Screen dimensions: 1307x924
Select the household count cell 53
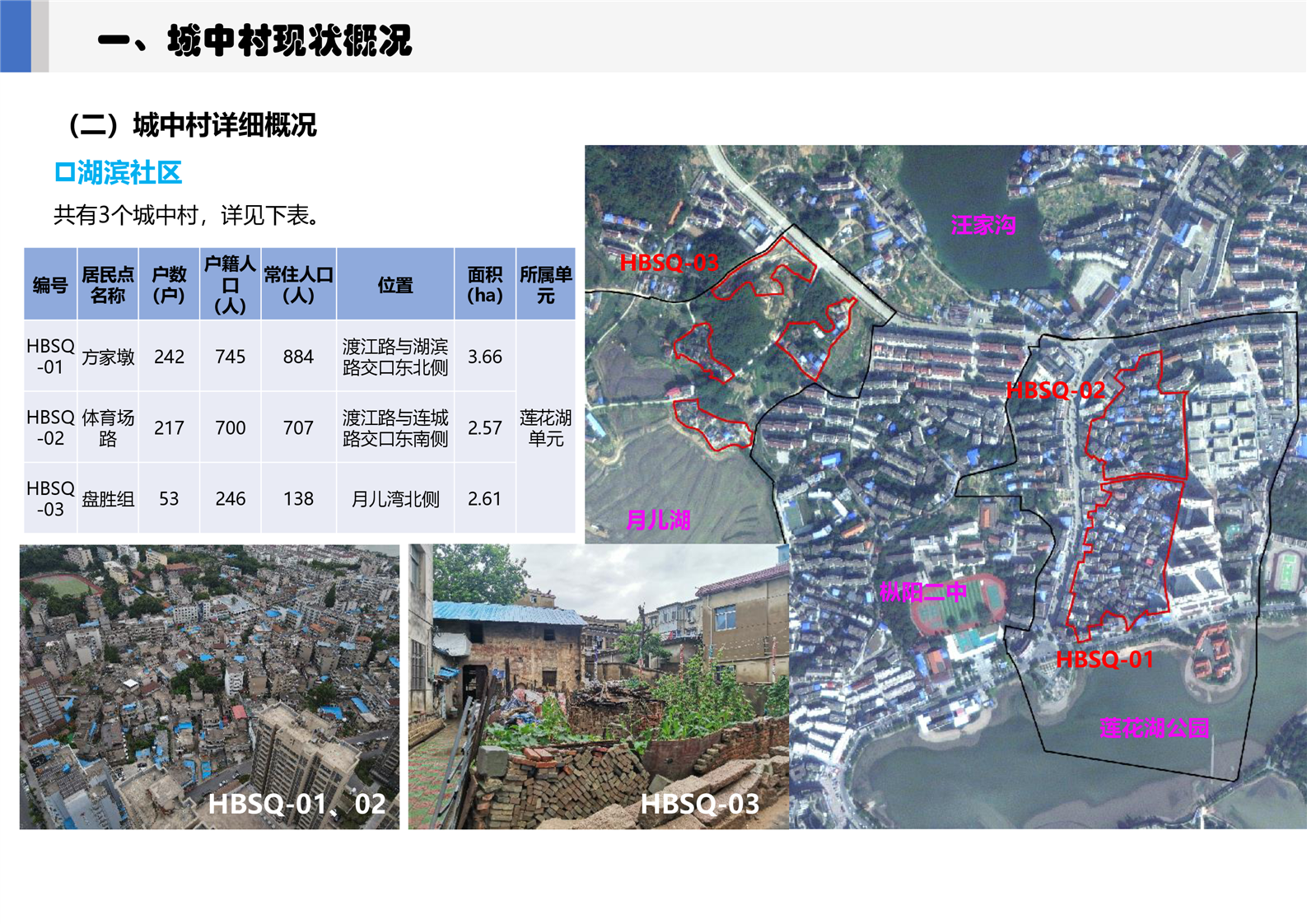click(169, 497)
